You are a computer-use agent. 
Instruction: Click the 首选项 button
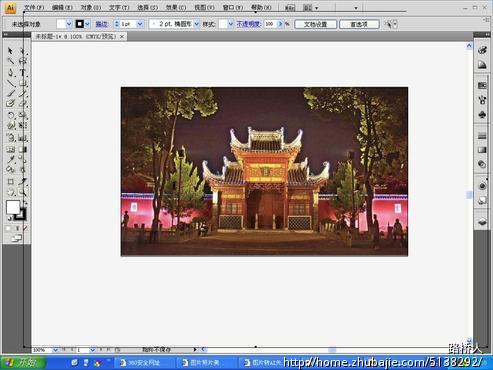359,24
